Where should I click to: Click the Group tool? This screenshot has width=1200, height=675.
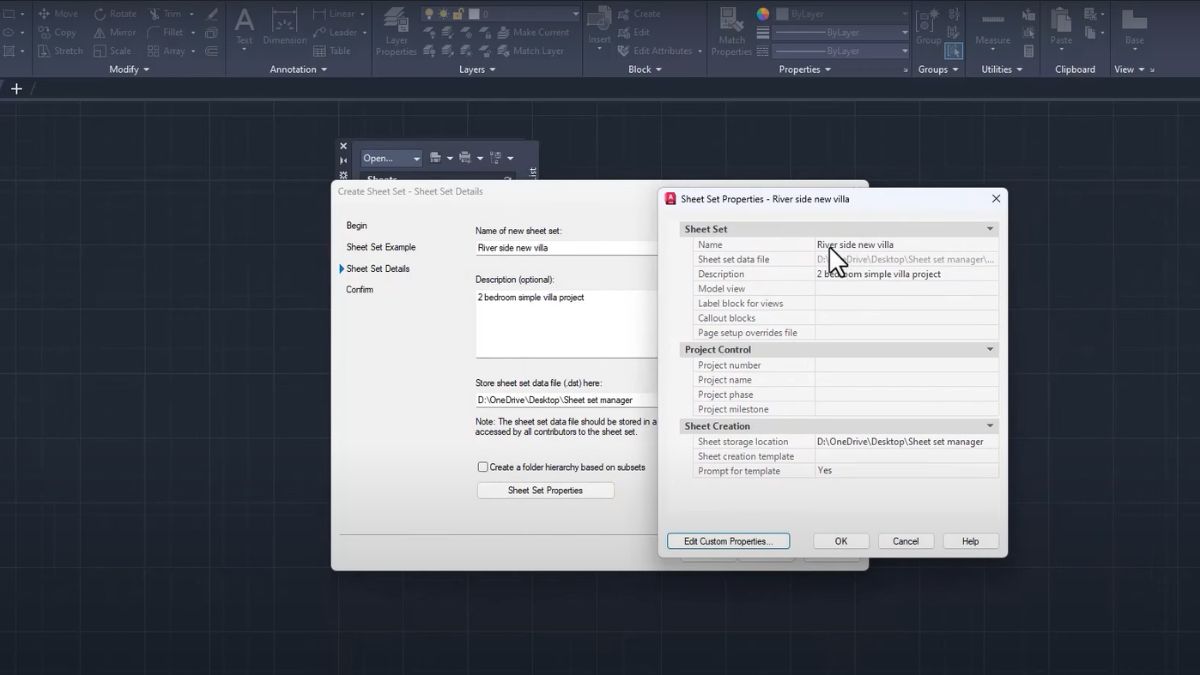point(928,28)
